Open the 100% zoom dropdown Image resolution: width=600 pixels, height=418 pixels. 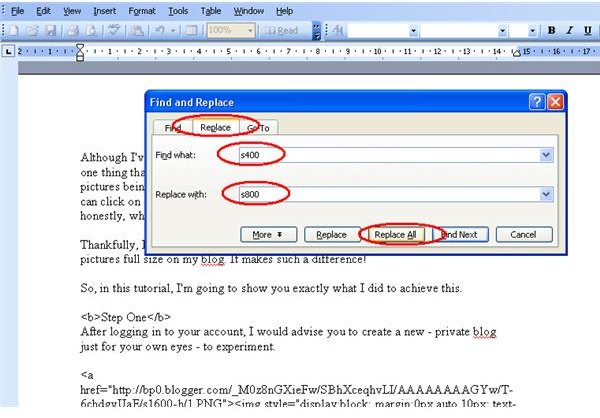pyautogui.click(x=250, y=30)
